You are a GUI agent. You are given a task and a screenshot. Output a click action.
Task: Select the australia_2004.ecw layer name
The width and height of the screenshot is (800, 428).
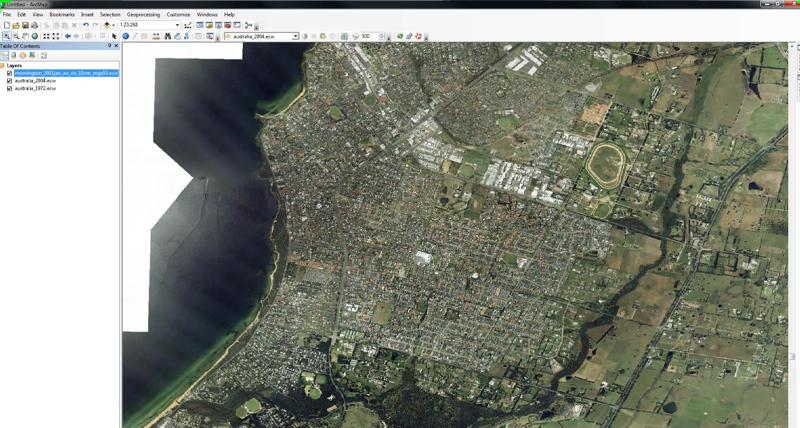pos(35,81)
